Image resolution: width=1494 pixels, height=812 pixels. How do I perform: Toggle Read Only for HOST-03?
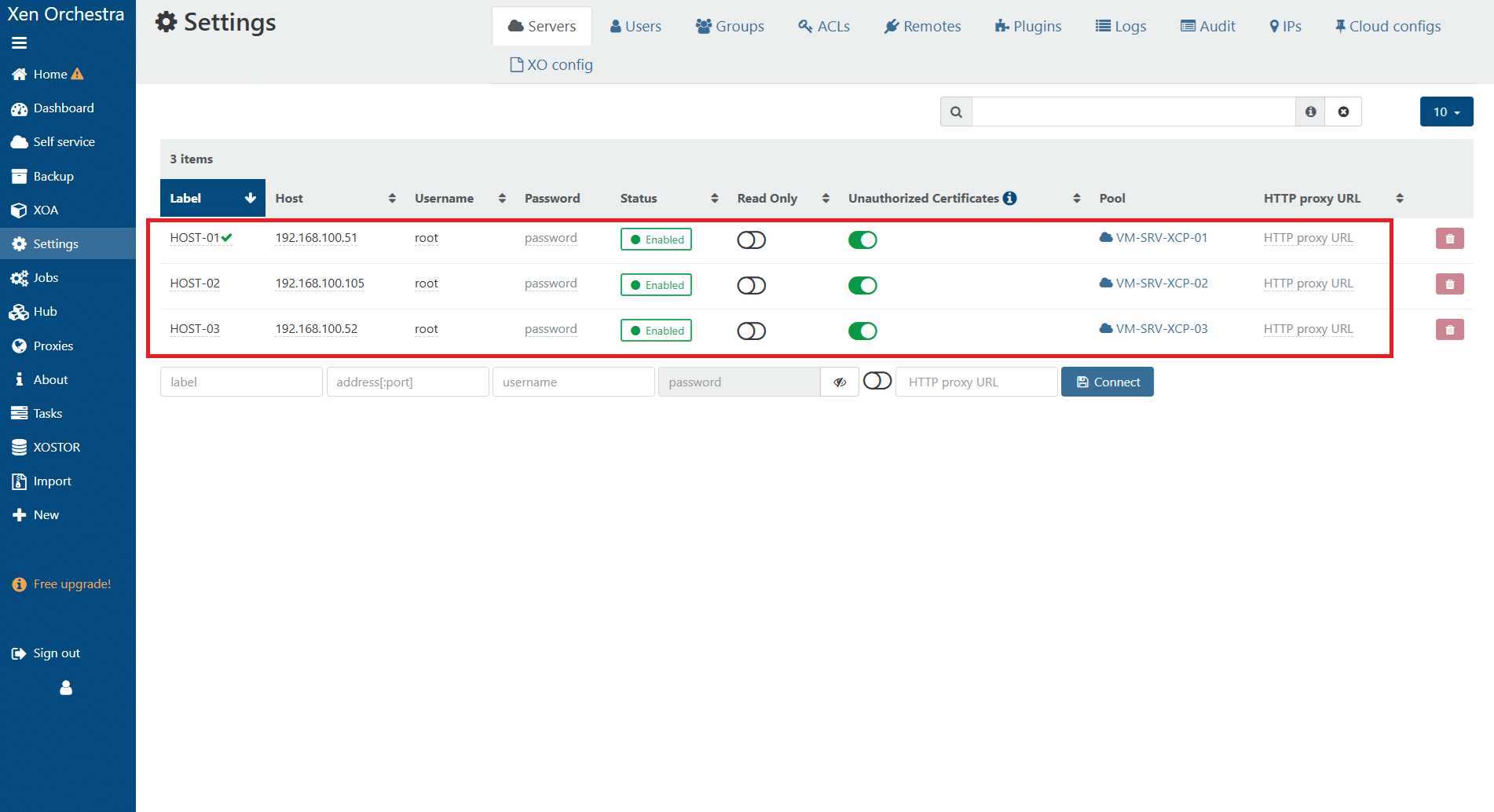pos(751,331)
